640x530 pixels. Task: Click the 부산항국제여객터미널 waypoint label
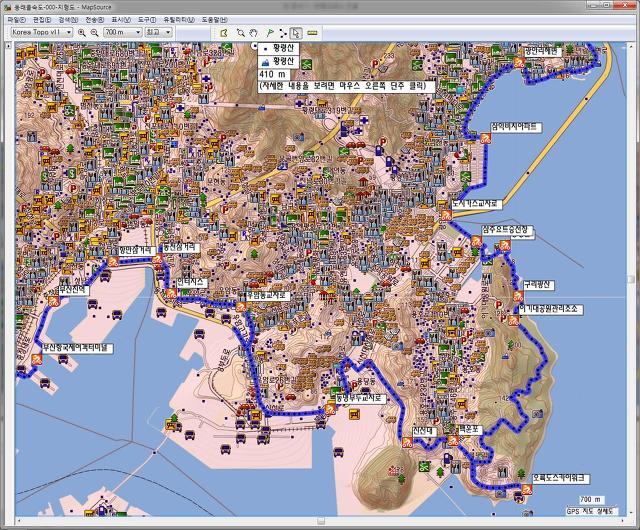78,348
